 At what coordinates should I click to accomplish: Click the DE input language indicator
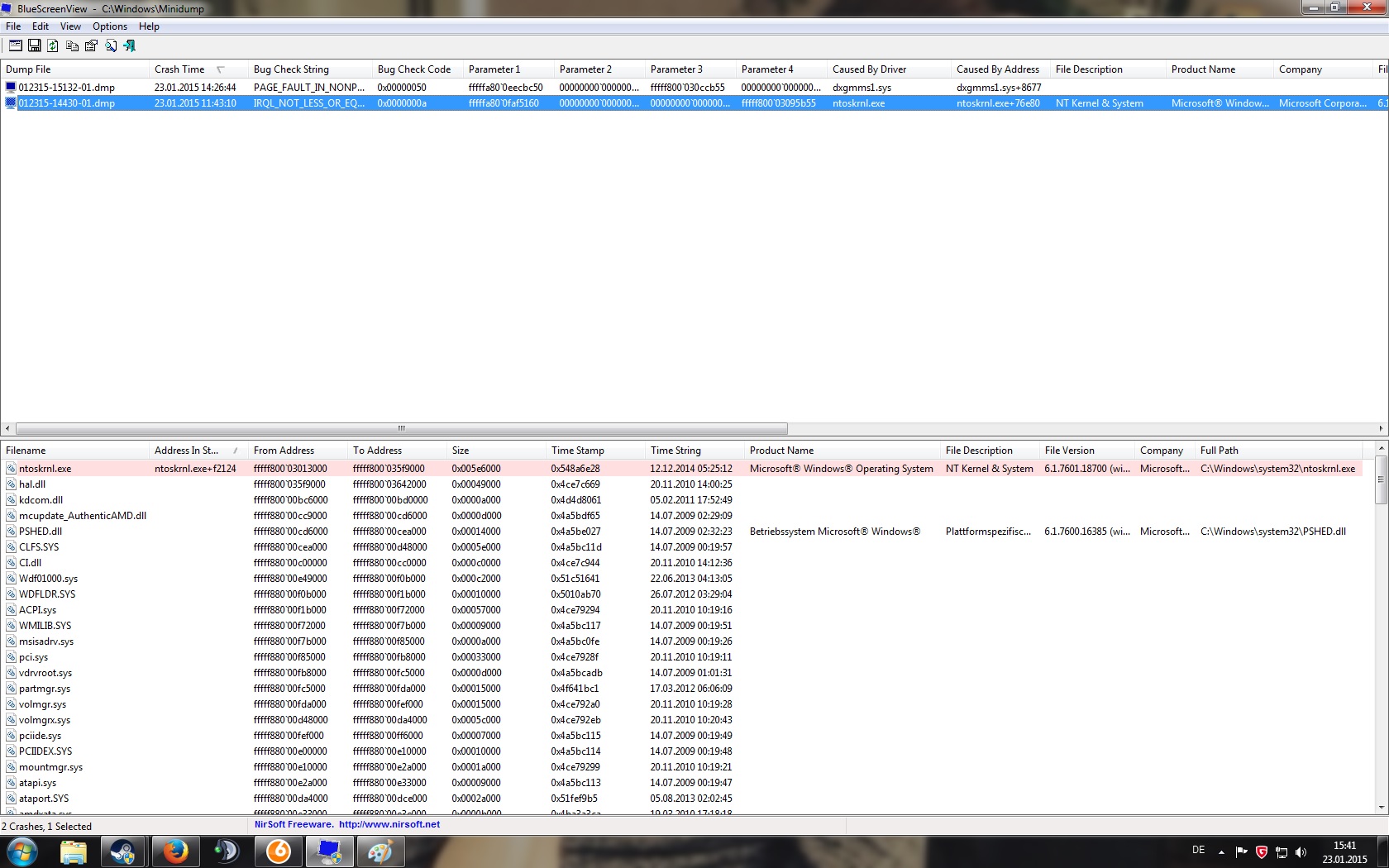coord(1198,850)
